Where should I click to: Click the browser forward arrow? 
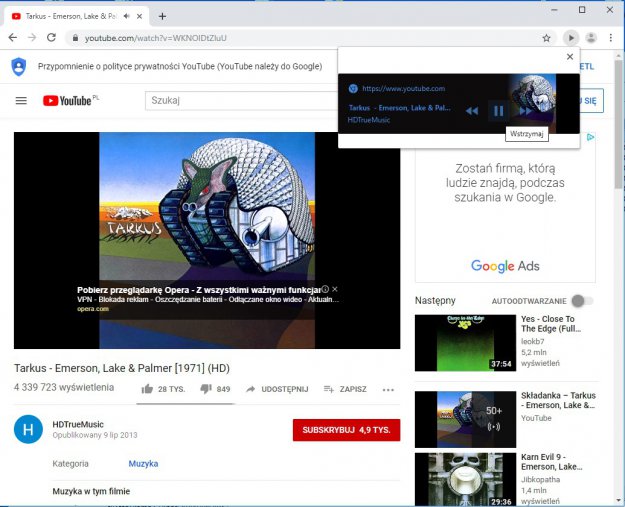click(32, 38)
